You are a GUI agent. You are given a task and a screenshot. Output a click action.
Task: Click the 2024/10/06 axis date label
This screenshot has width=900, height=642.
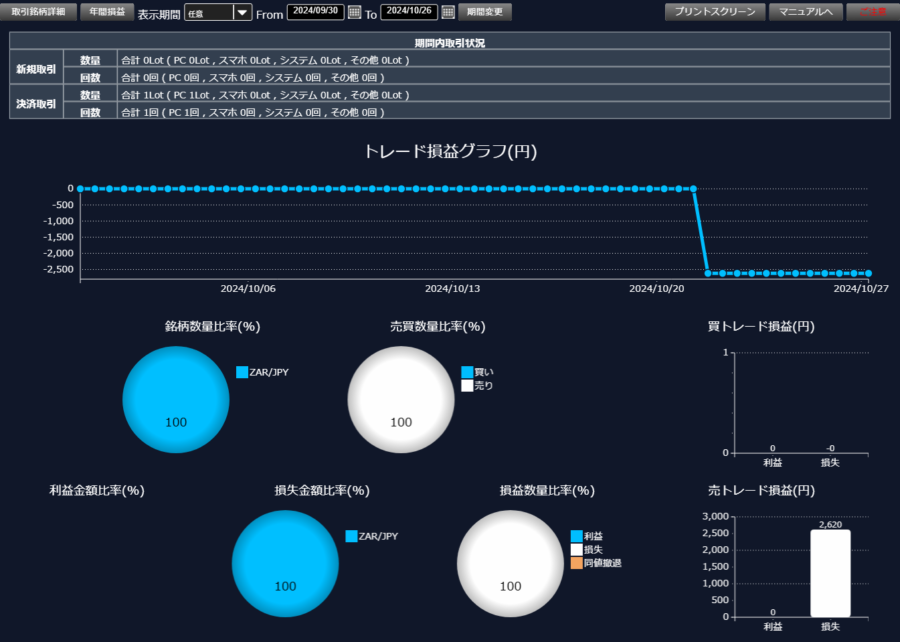[x=248, y=289]
